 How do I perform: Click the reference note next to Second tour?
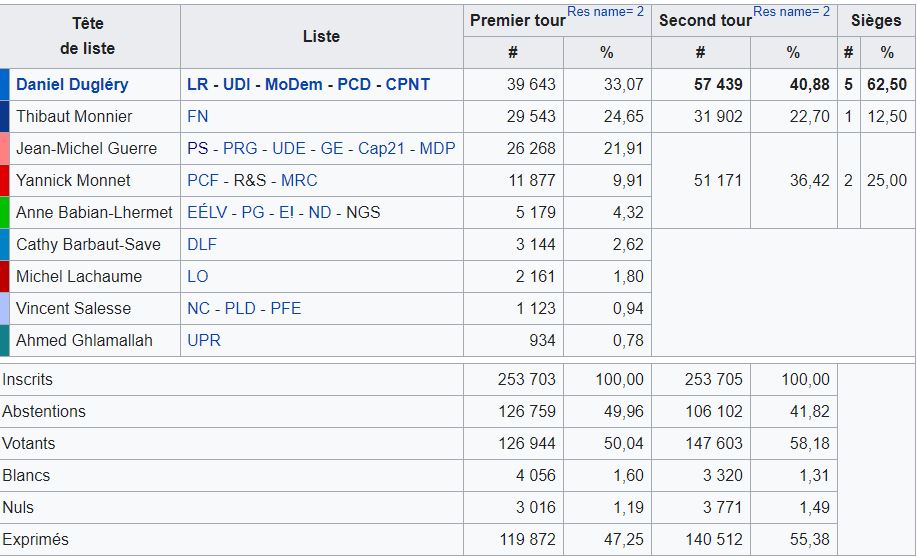click(792, 12)
